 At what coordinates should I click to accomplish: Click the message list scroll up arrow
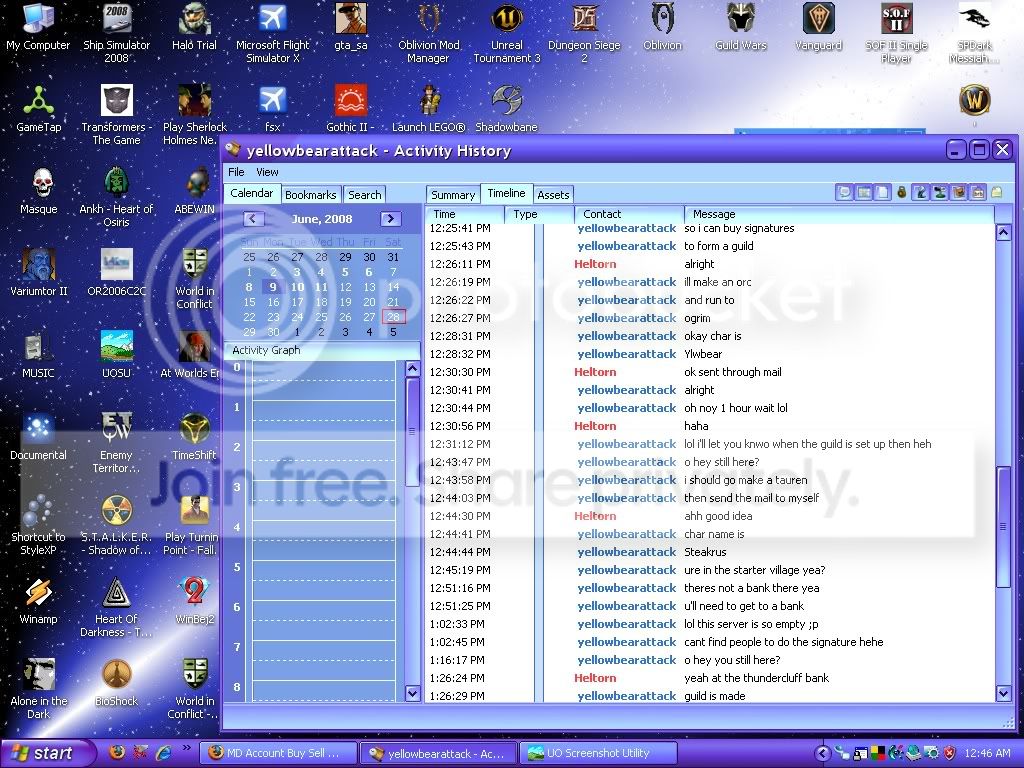1004,232
